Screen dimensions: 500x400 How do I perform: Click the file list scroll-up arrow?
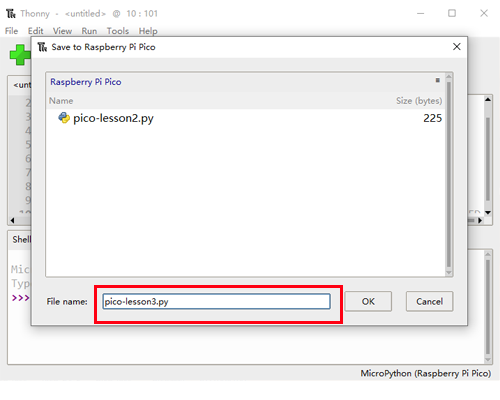[449, 77]
